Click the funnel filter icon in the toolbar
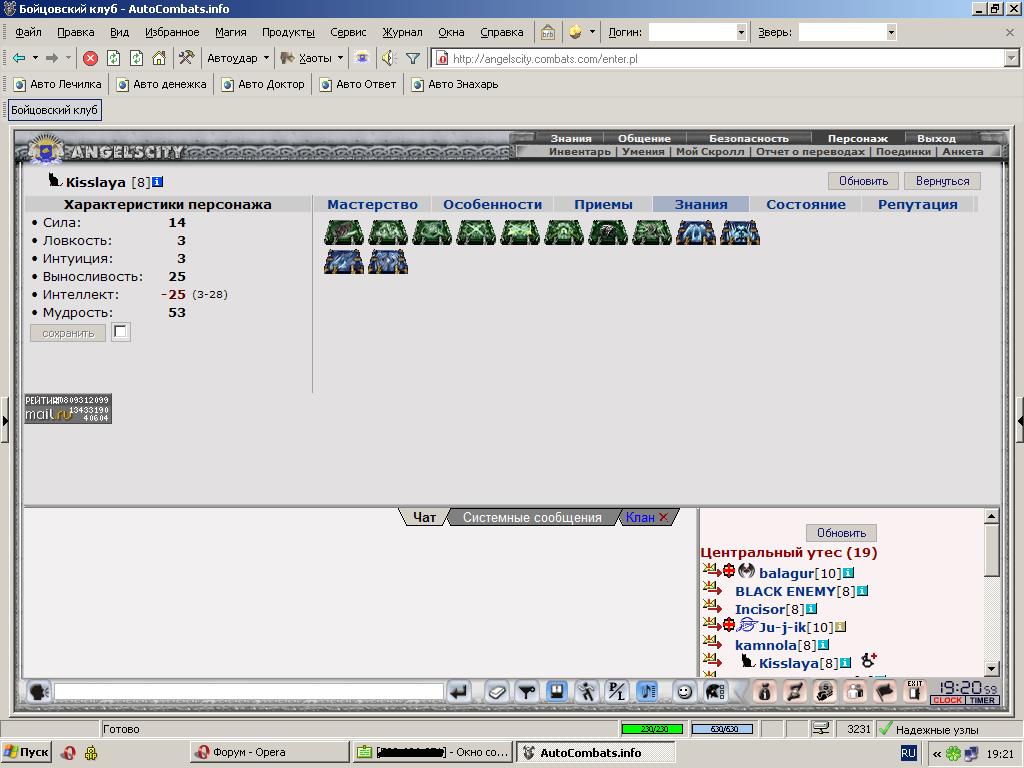This screenshot has height=768, width=1024. click(x=413, y=59)
